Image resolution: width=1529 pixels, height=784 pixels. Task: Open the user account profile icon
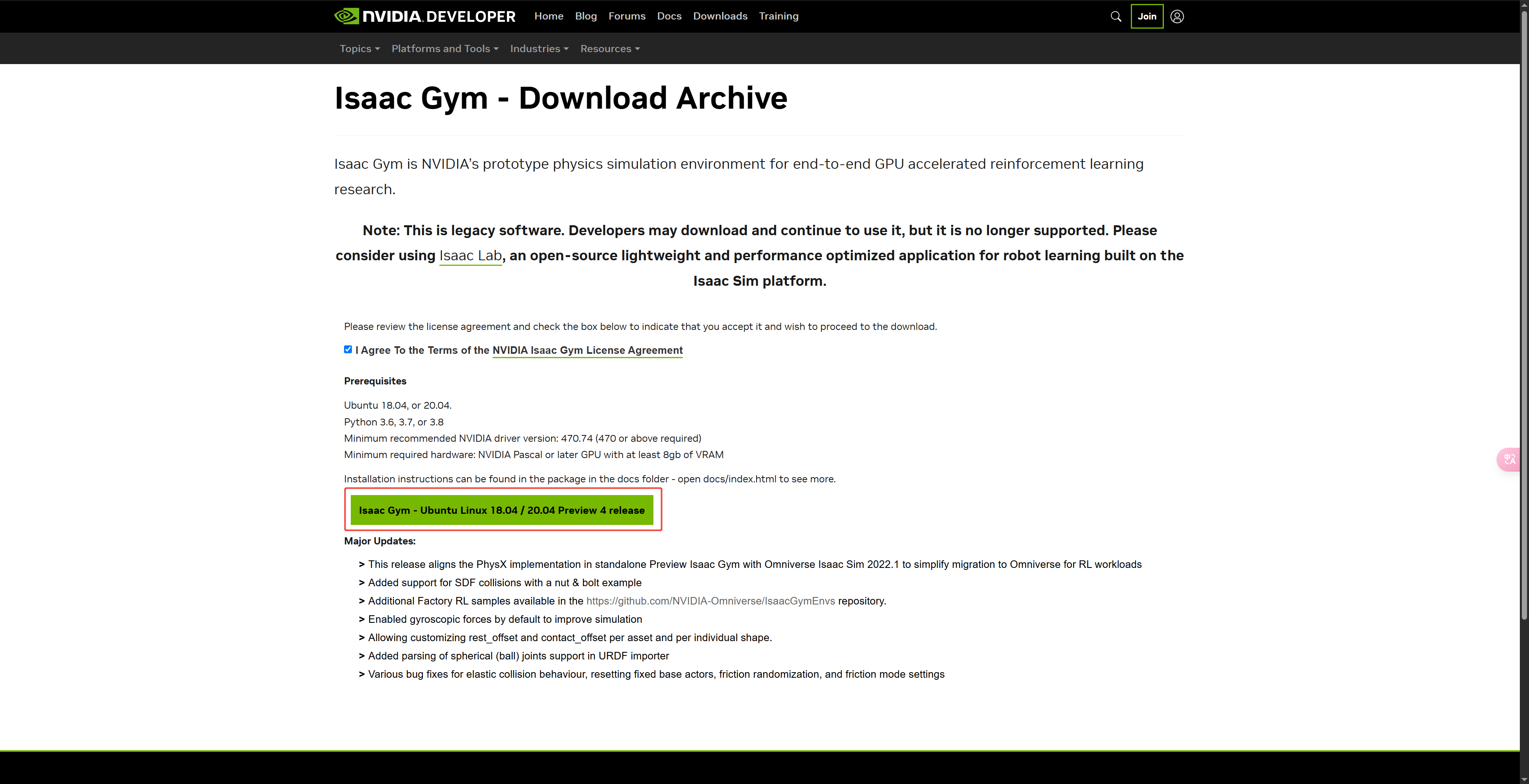coord(1177,17)
